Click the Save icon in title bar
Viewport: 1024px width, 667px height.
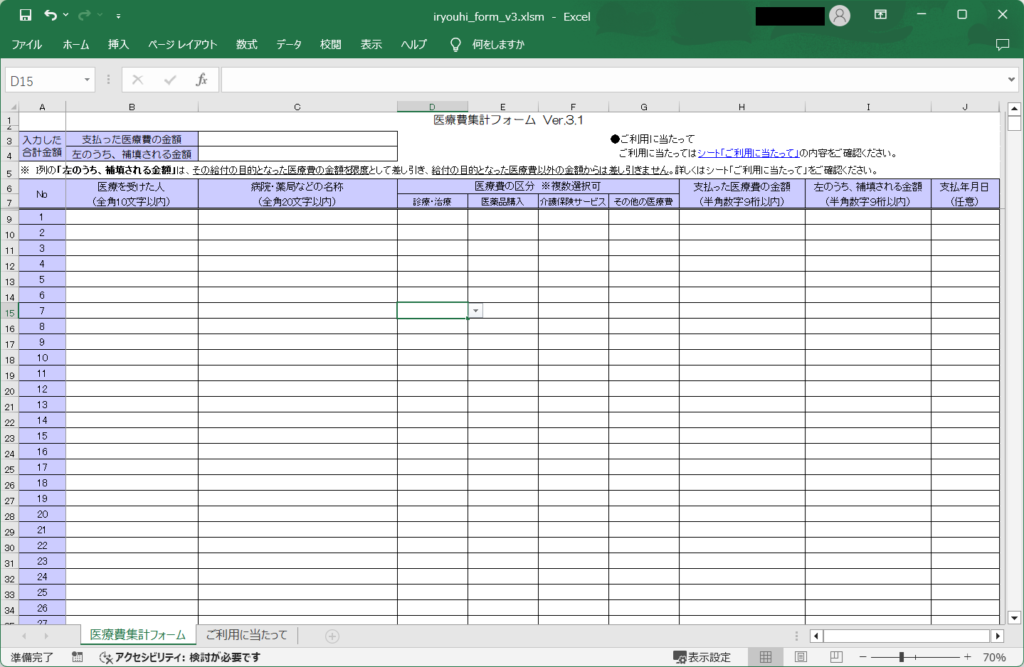(x=26, y=15)
